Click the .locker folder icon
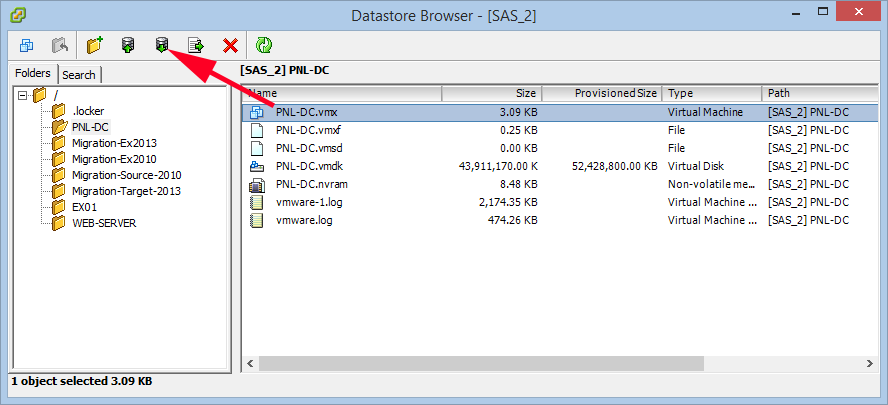 tap(58, 111)
